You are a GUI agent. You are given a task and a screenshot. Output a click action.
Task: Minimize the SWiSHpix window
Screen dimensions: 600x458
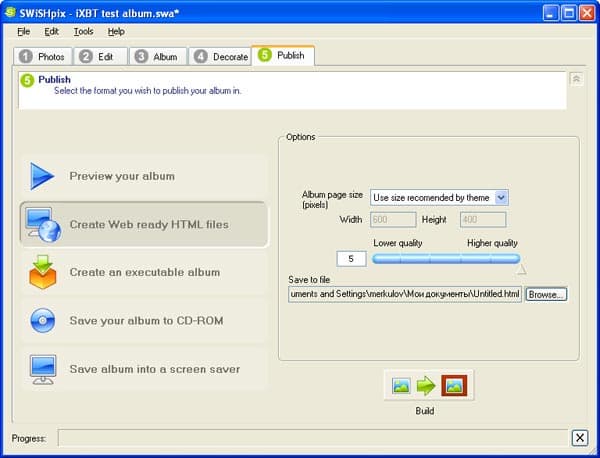coord(550,13)
